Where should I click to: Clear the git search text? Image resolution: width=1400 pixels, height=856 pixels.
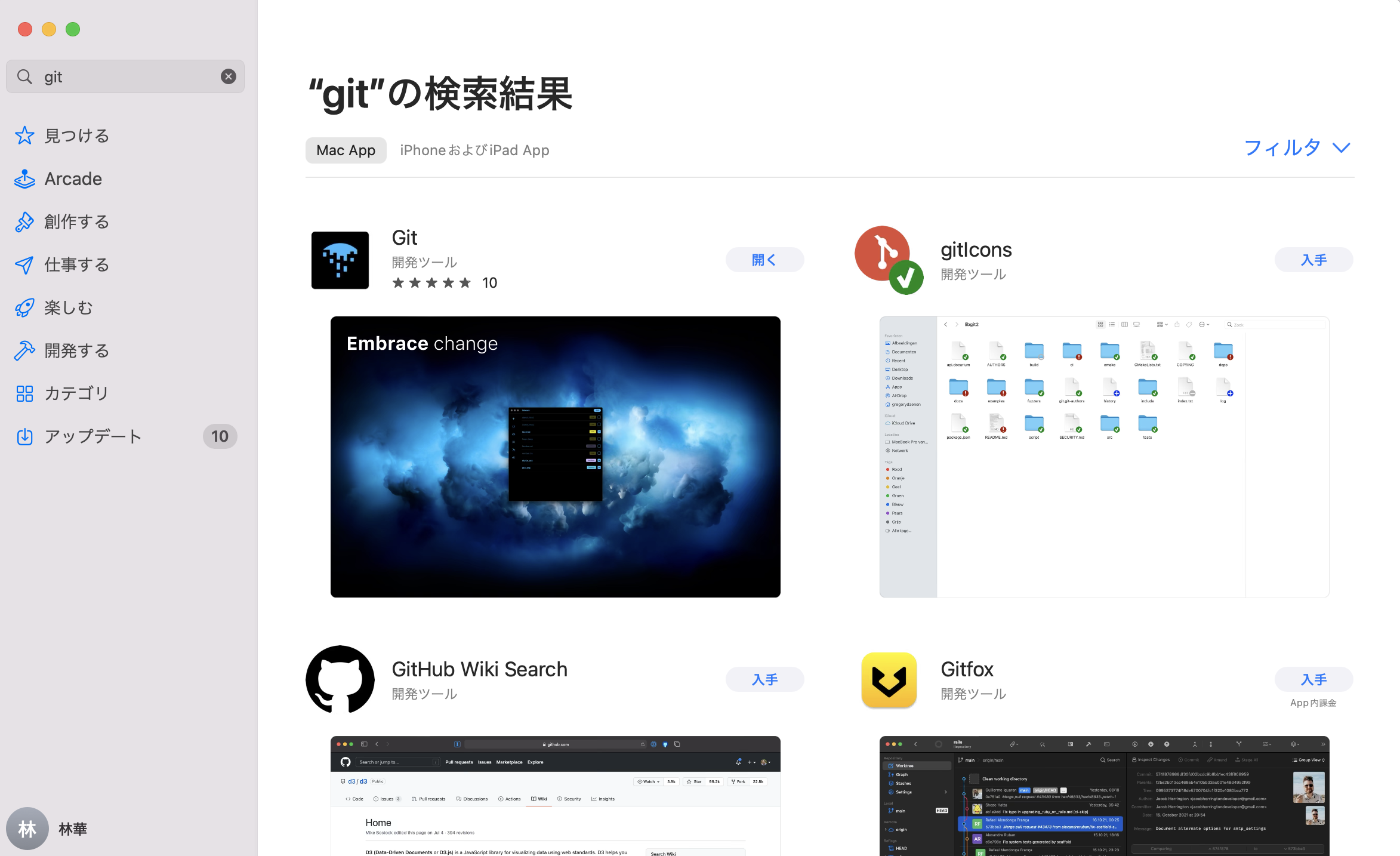tap(228, 76)
